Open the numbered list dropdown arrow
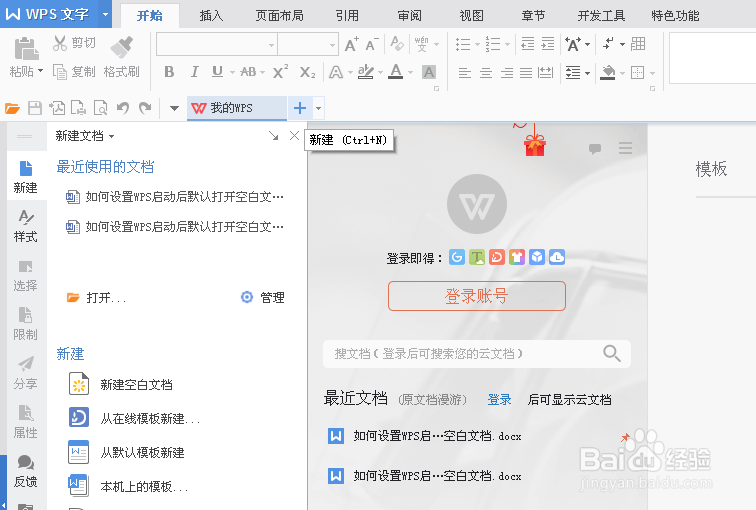The height and width of the screenshot is (510, 756). click(507, 45)
